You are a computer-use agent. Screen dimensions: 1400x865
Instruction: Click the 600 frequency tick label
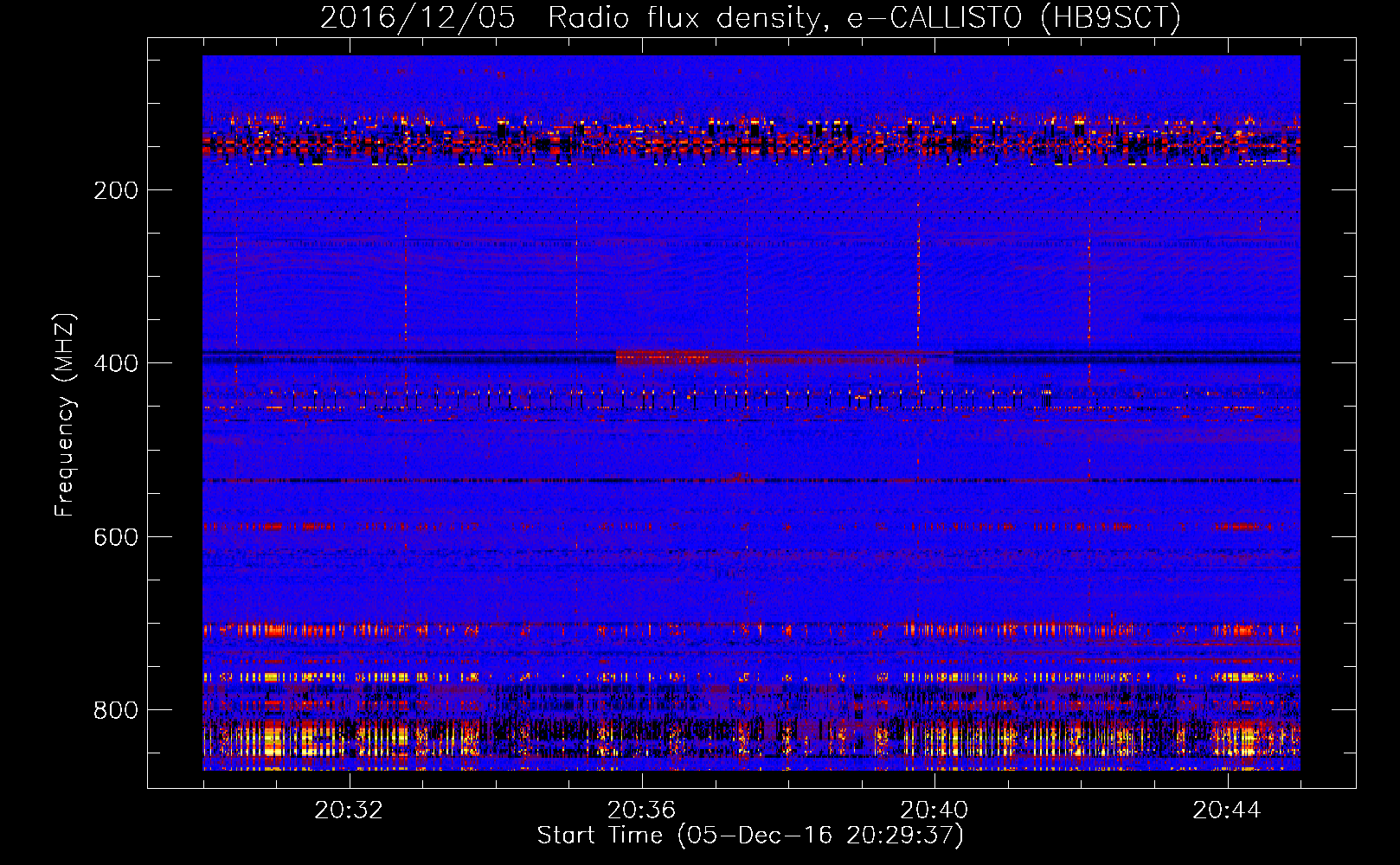tap(116, 536)
